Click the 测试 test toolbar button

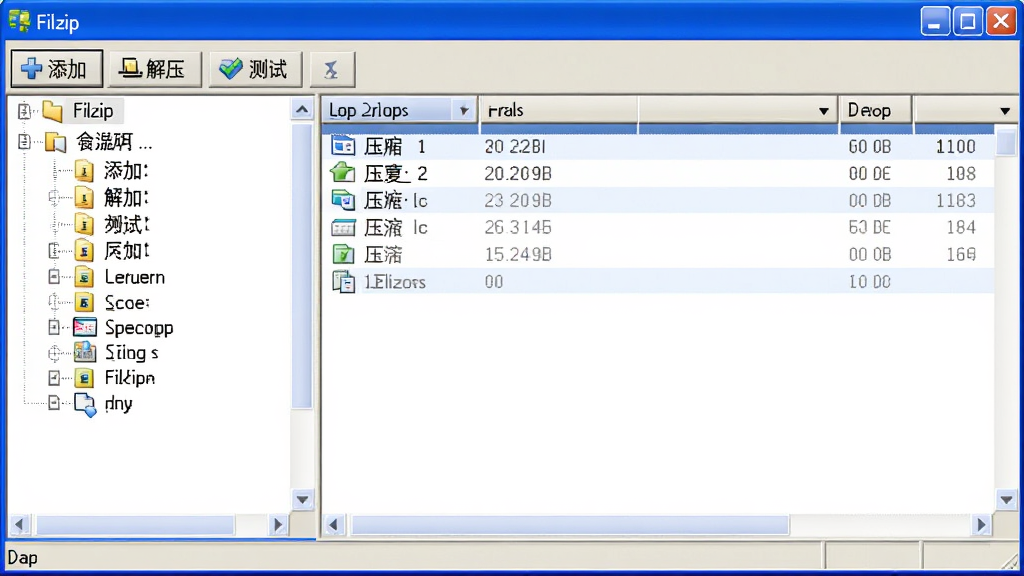pos(255,69)
